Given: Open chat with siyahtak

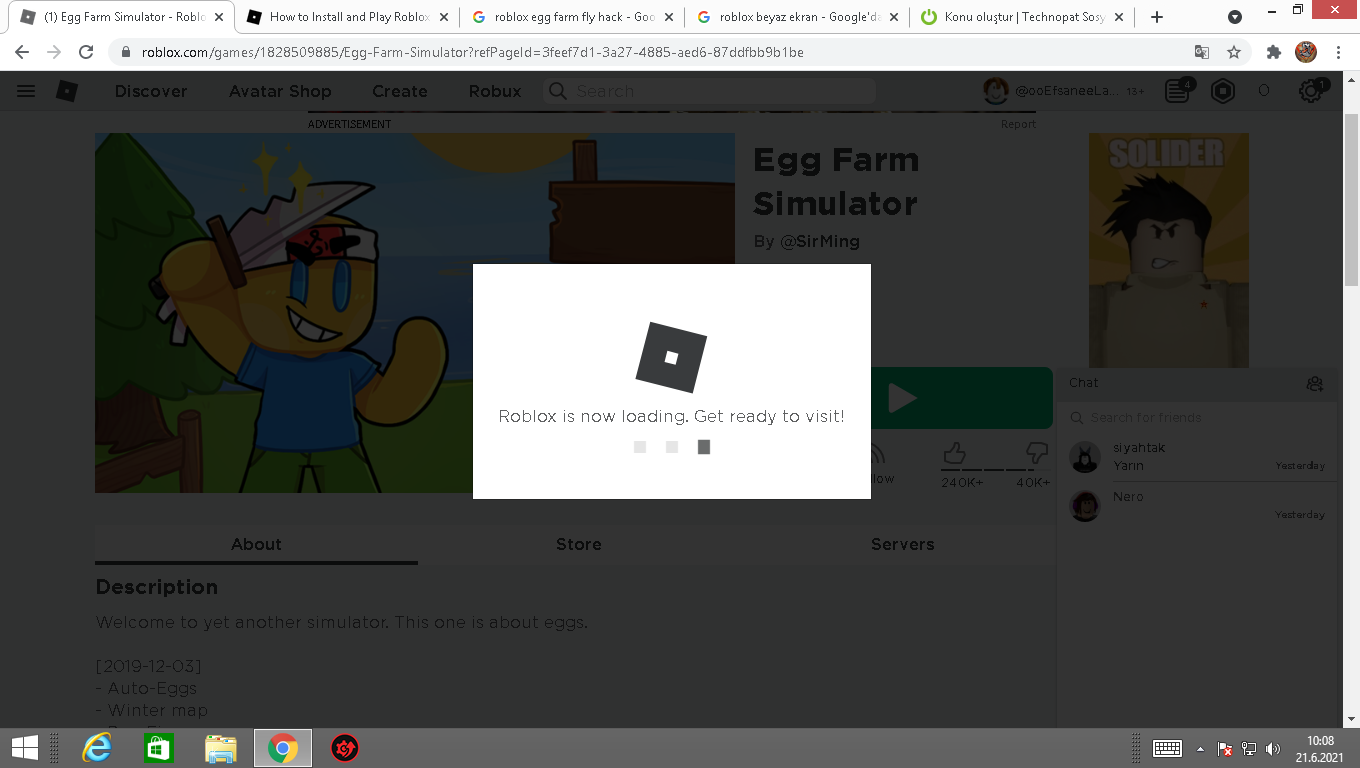Looking at the screenshot, I should coord(1198,457).
